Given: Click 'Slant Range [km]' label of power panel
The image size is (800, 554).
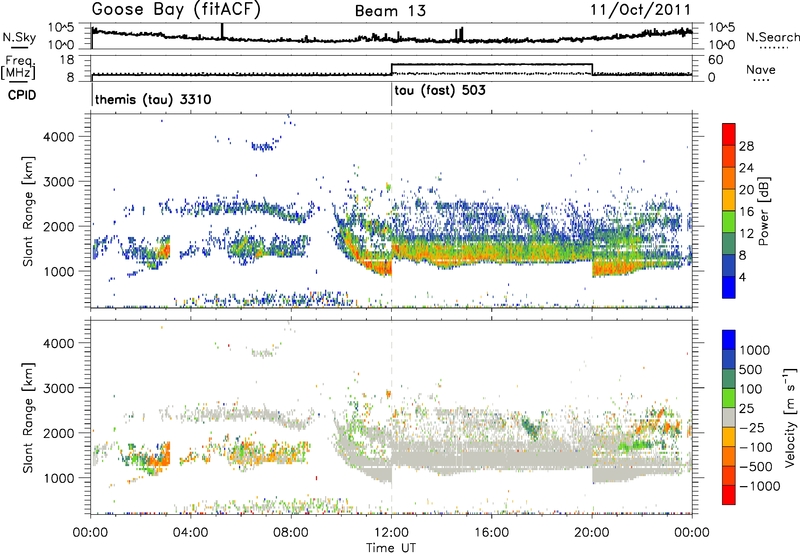Looking at the screenshot, I should (28, 211).
